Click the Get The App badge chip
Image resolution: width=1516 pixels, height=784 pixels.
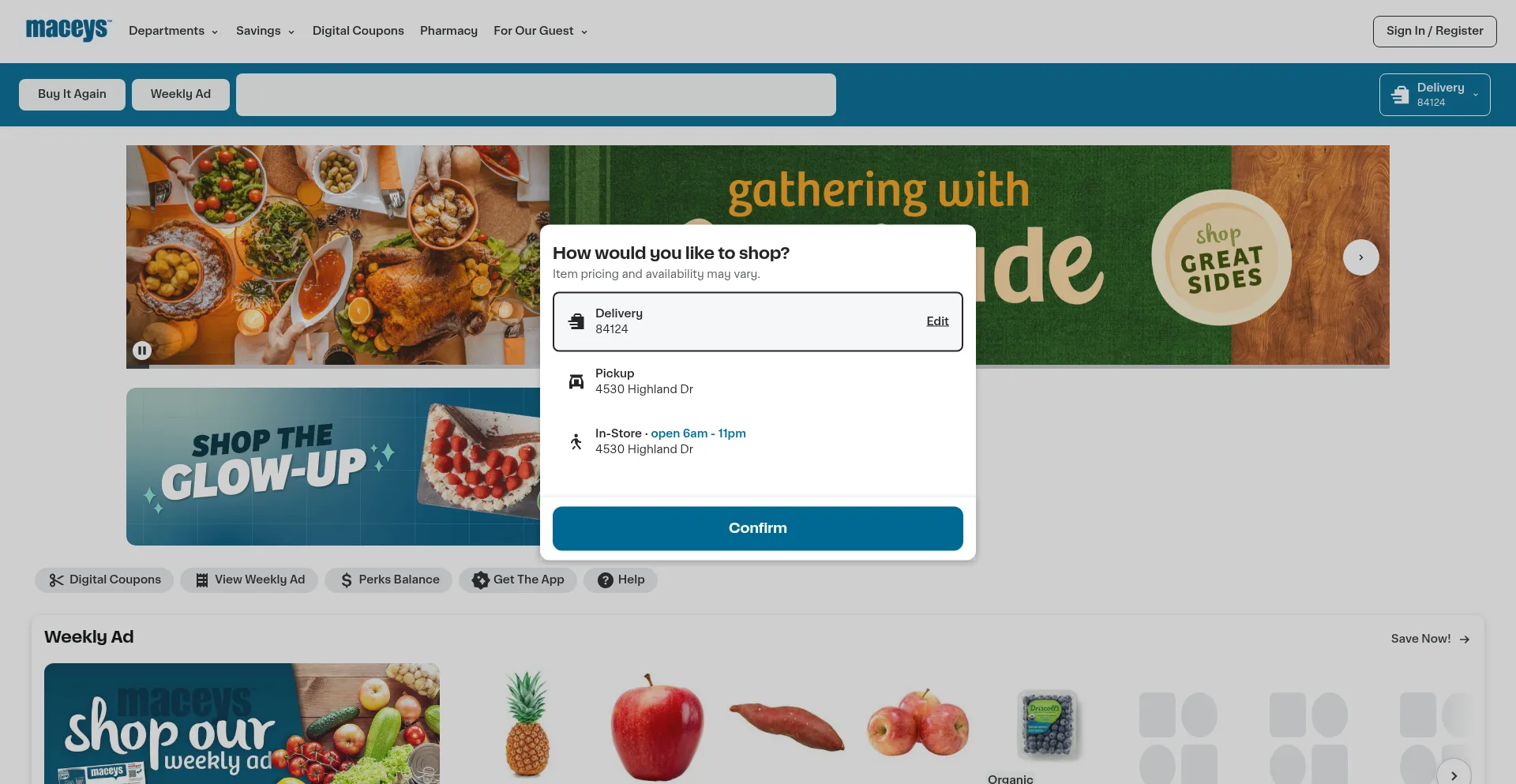coord(518,580)
